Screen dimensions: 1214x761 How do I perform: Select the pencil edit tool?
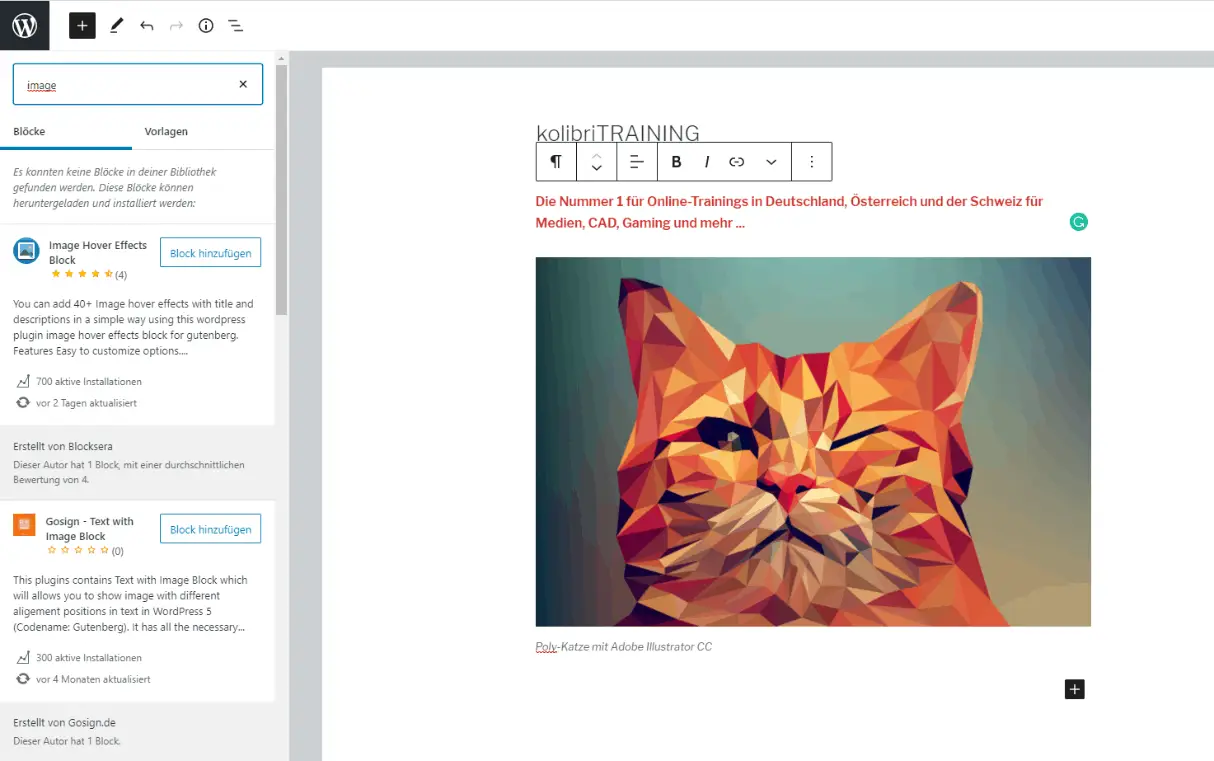(116, 25)
